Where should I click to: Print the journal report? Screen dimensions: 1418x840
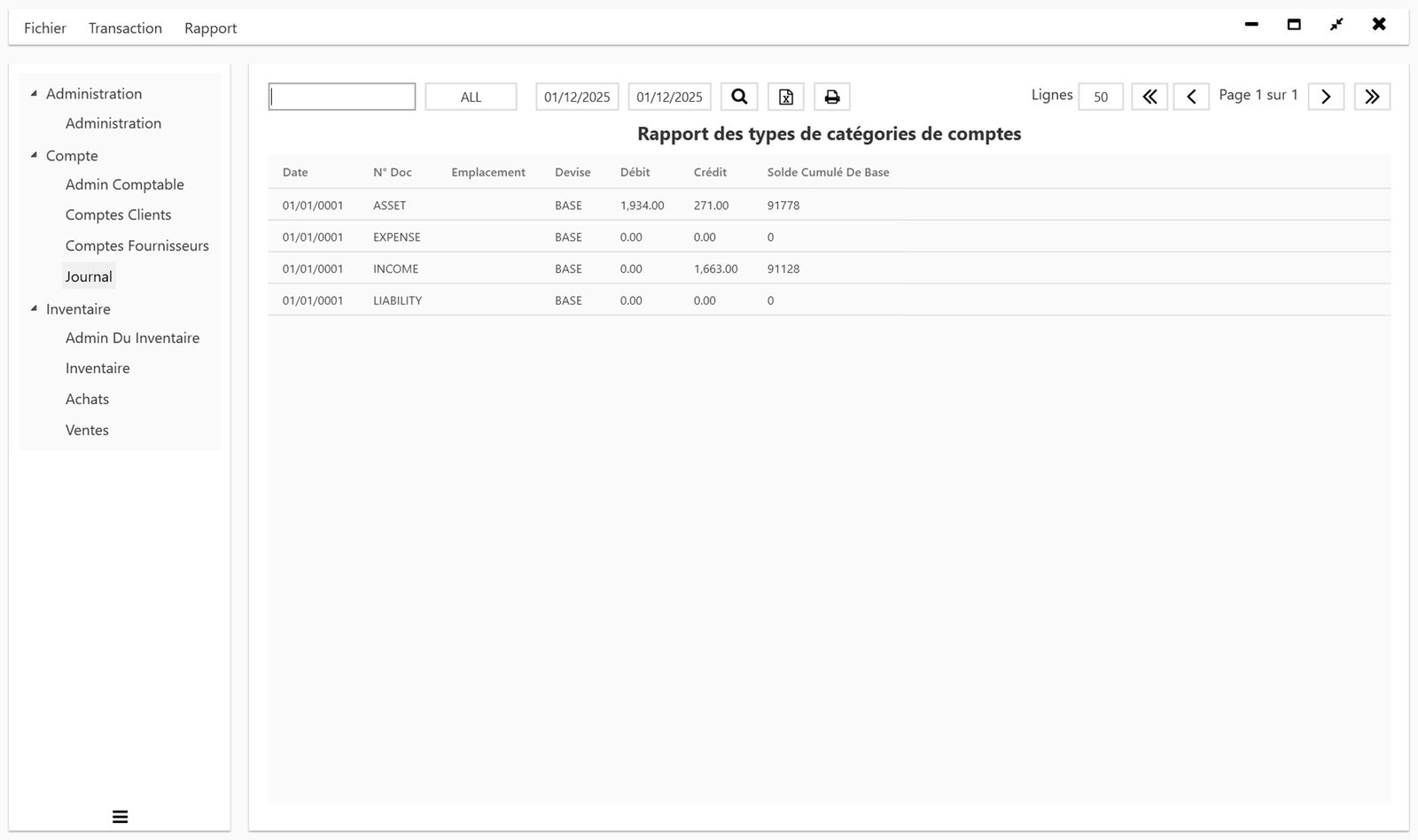point(831,97)
